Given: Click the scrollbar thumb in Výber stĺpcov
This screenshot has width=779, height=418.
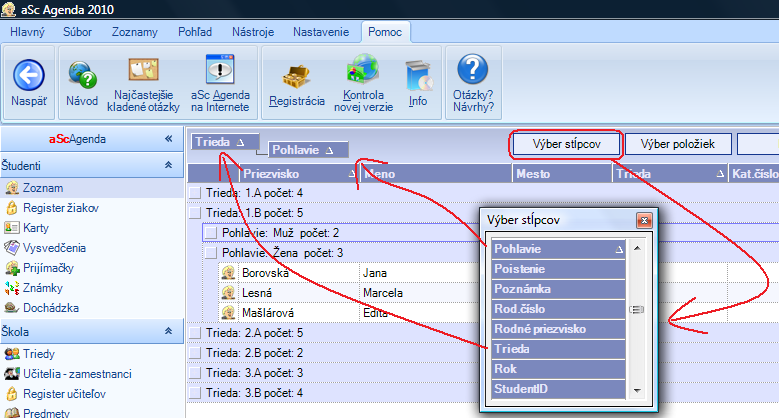Looking at the screenshot, I should [637, 310].
